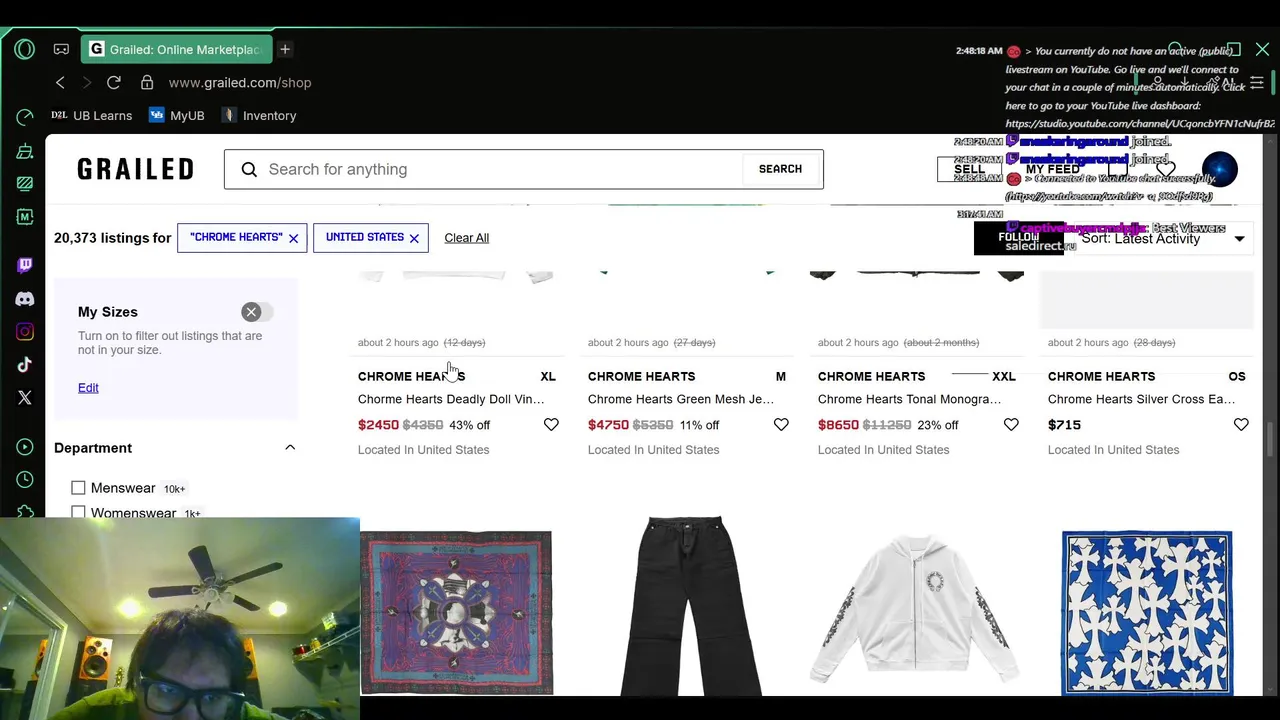Click the SEARCH button
The height and width of the screenshot is (720, 1280).
(x=780, y=169)
